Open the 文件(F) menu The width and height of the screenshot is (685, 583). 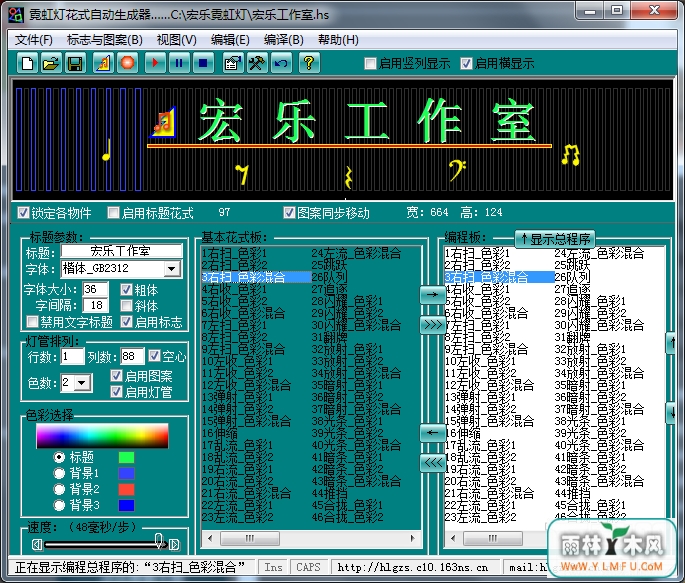(34, 40)
